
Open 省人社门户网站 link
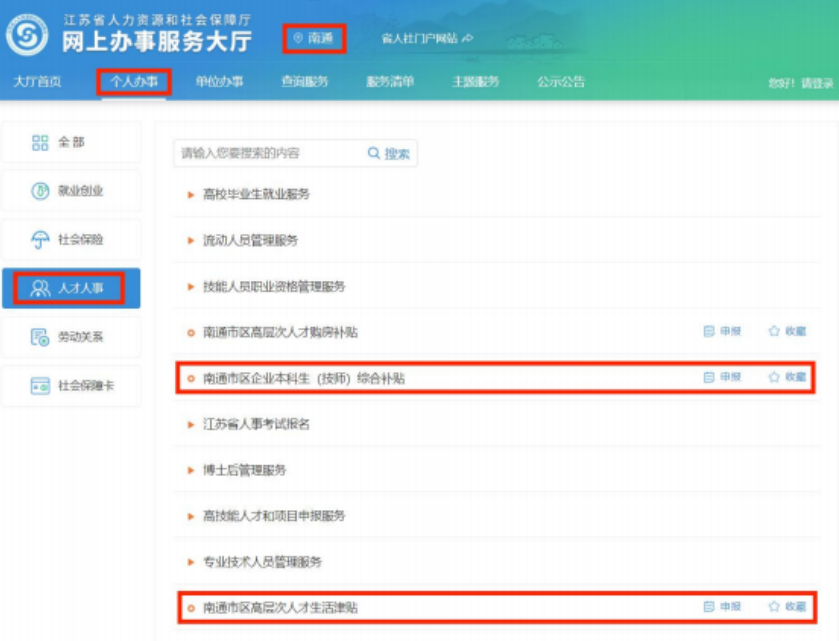point(426,38)
